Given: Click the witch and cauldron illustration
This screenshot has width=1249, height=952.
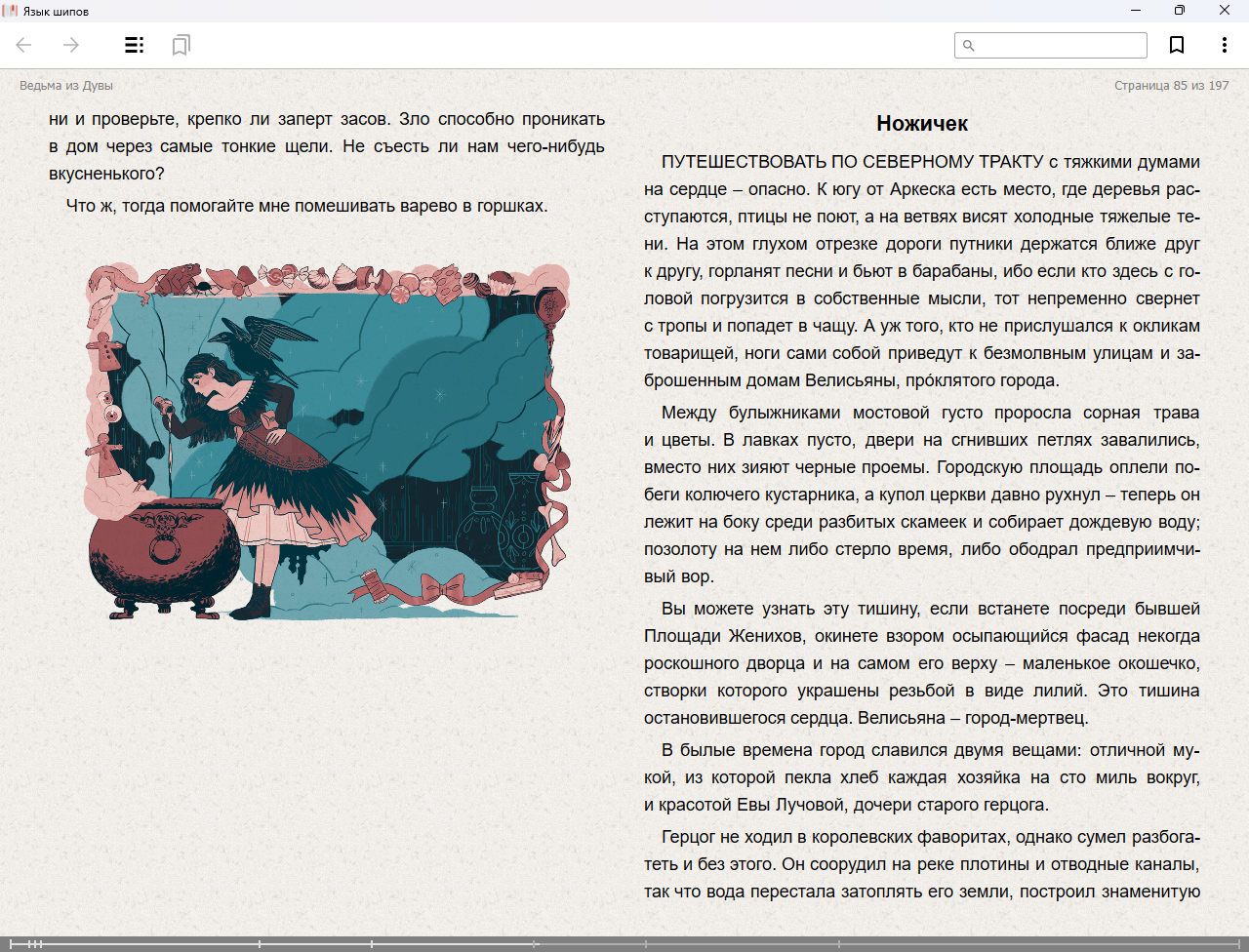Looking at the screenshot, I should [x=327, y=441].
